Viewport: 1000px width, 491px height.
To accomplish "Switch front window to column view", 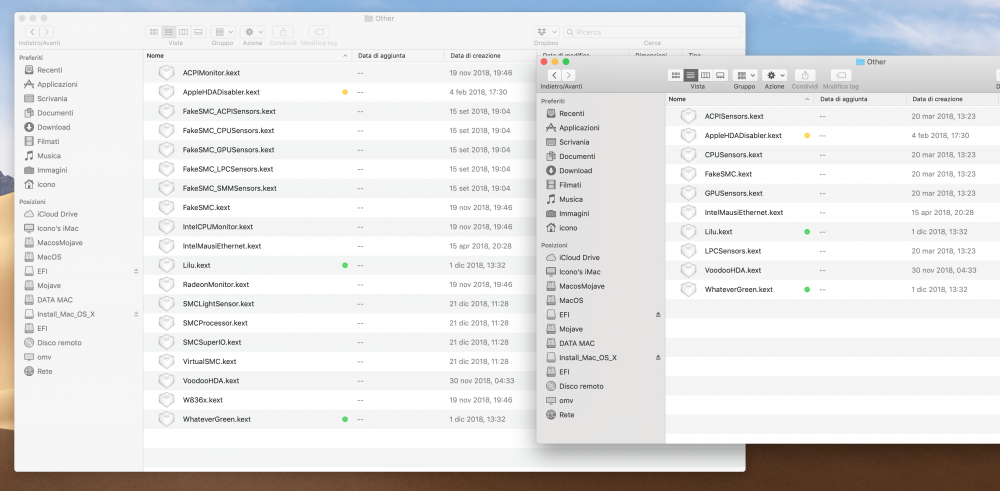I will pyautogui.click(x=705, y=75).
